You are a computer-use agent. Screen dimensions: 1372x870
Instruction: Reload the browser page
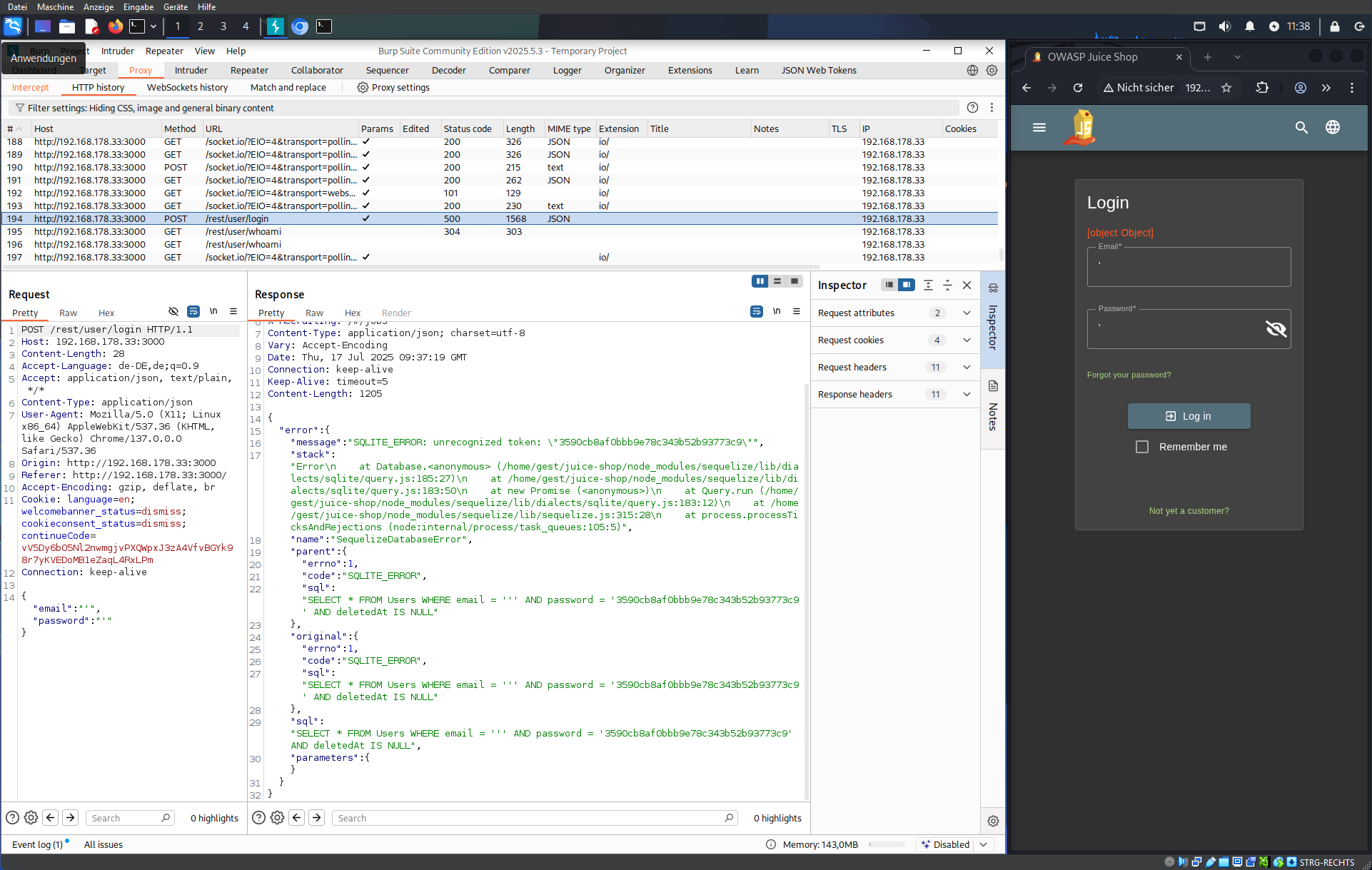click(x=1078, y=88)
